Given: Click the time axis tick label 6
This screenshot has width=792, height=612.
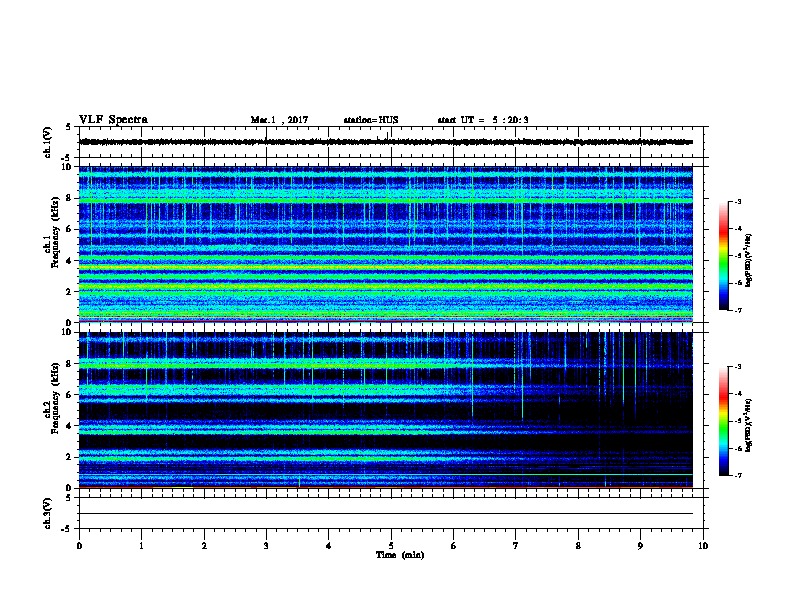Looking at the screenshot, I should (x=454, y=546).
